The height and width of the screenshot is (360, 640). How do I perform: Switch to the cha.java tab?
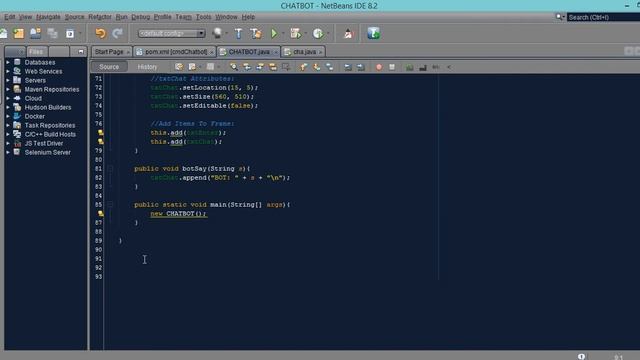click(304, 52)
